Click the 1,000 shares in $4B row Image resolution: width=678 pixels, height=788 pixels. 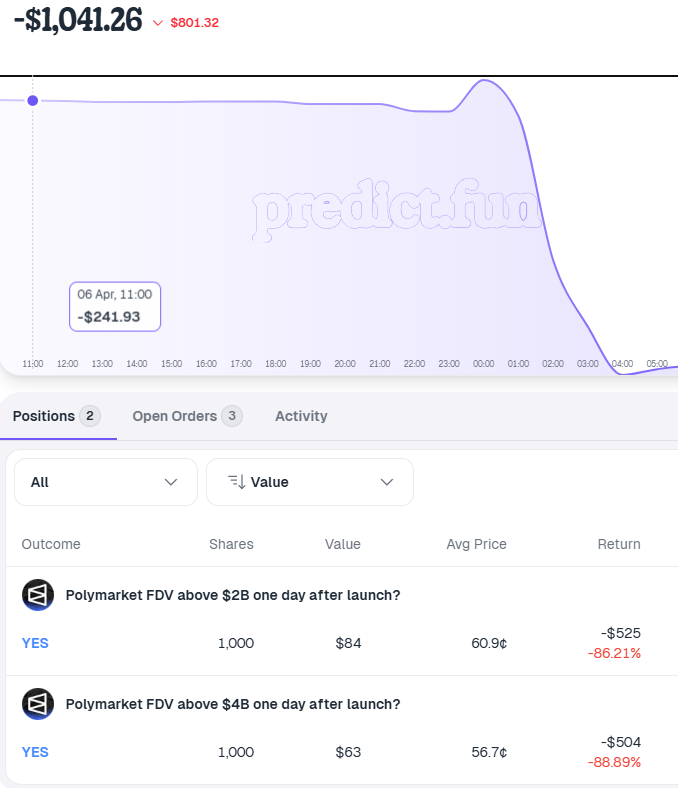(236, 752)
